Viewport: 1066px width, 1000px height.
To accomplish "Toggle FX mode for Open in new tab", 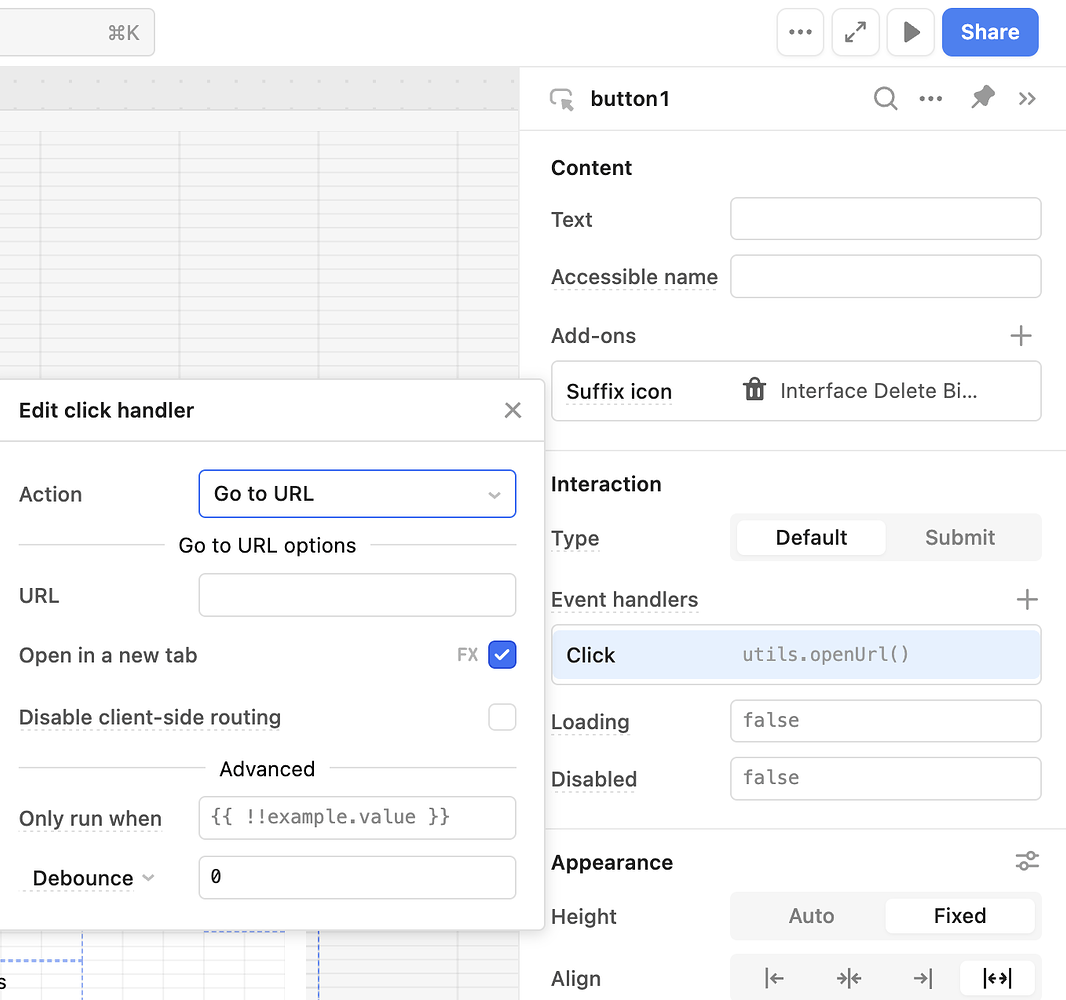I will [467, 655].
